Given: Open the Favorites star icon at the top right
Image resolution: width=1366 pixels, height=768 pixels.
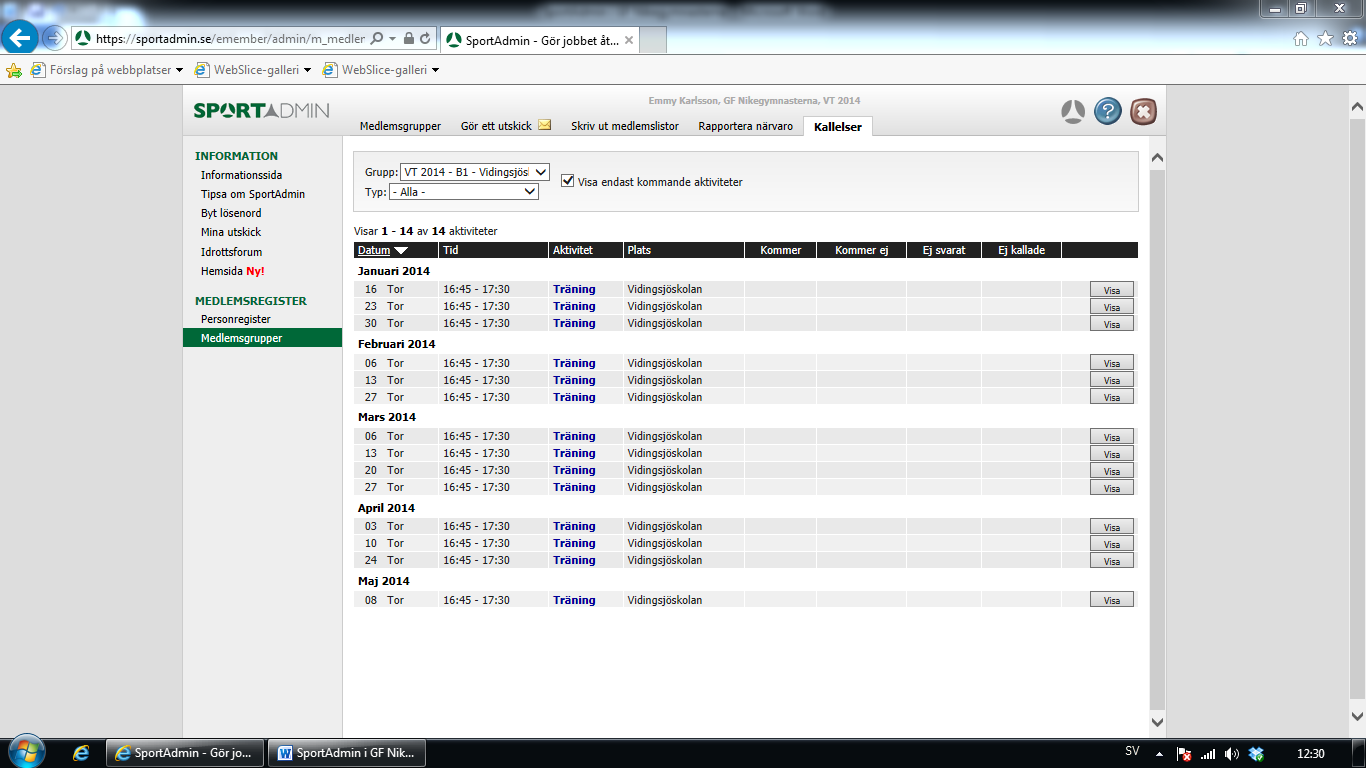Looking at the screenshot, I should pyautogui.click(x=1325, y=38).
